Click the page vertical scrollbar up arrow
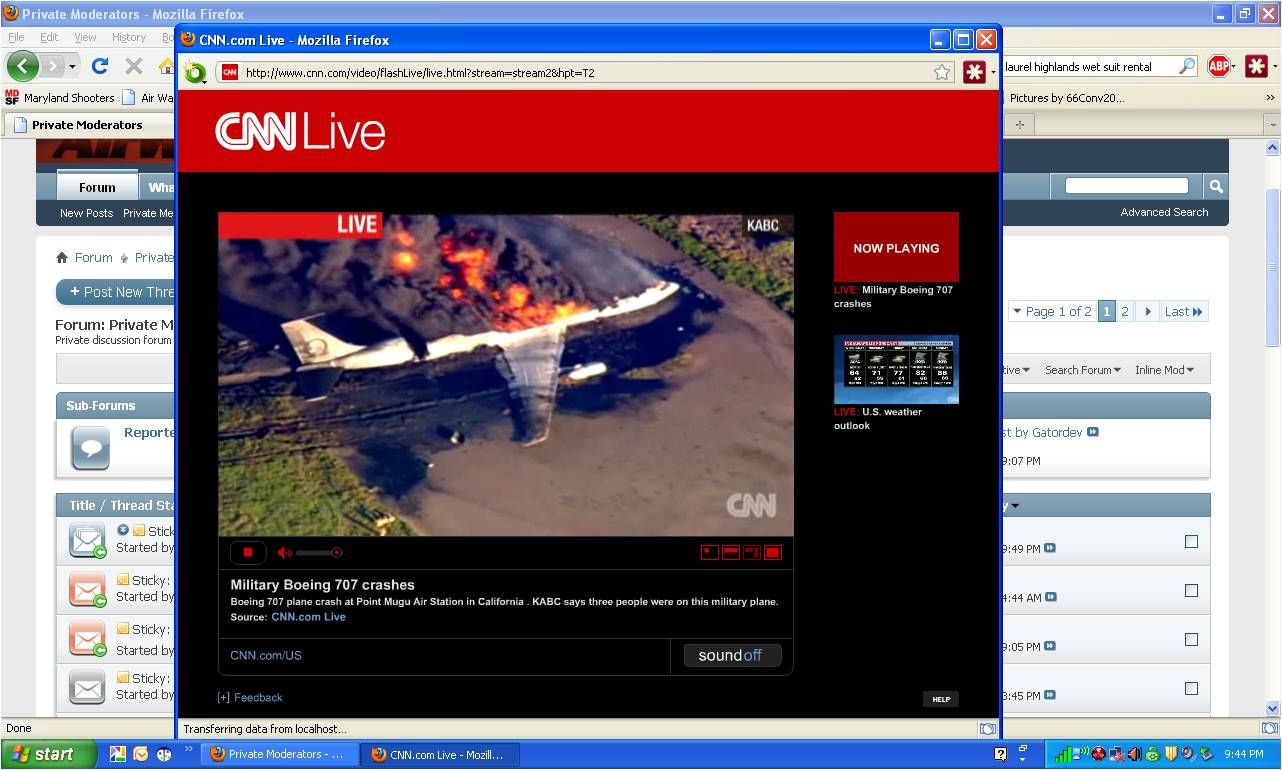The width and height of the screenshot is (1282, 770). pyautogui.click(x=1272, y=148)
